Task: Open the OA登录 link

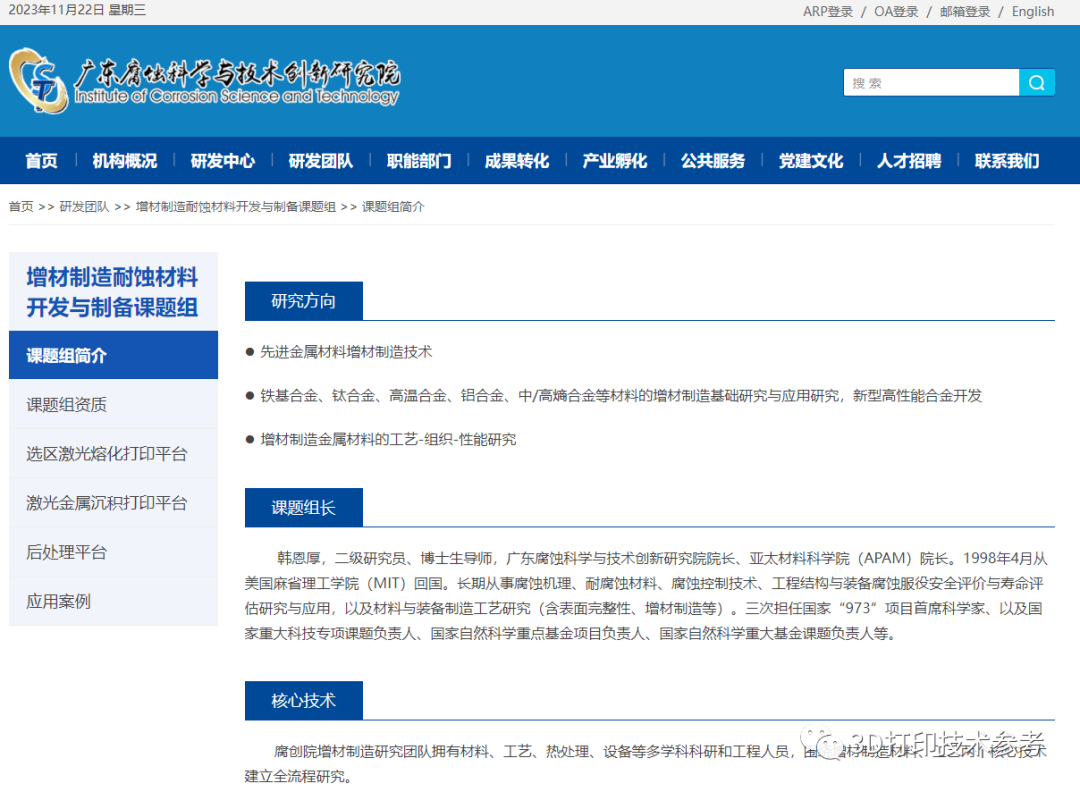Action: [896, 12]
